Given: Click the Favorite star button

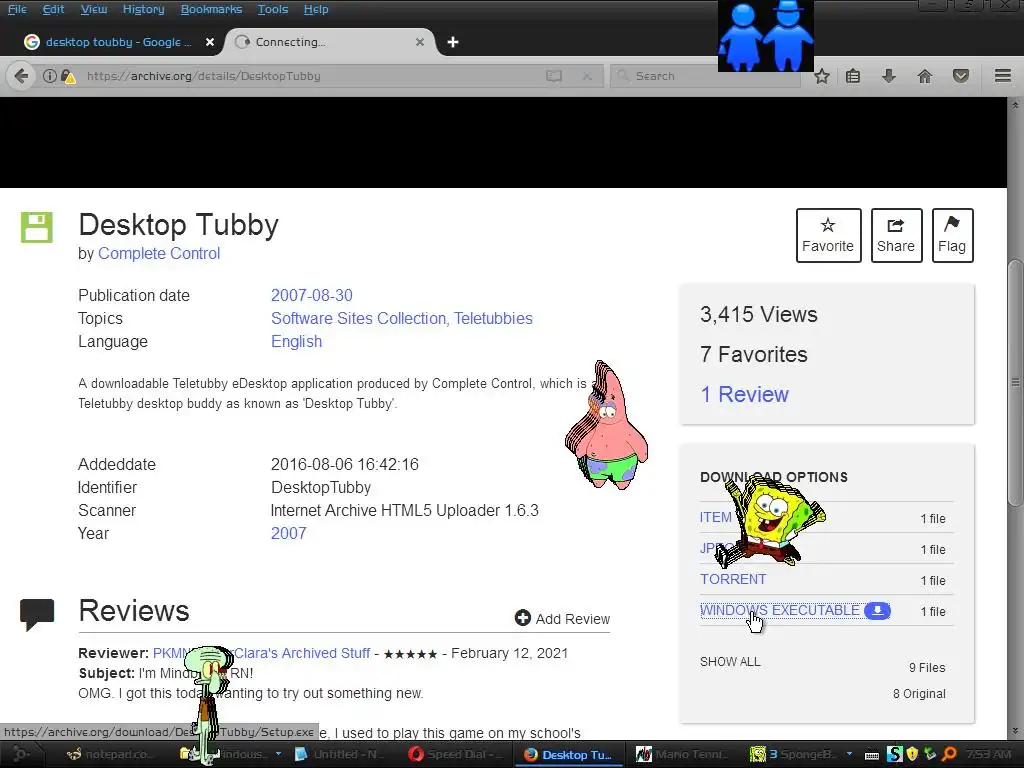Looking at the screenshot, I should [828, 235].
